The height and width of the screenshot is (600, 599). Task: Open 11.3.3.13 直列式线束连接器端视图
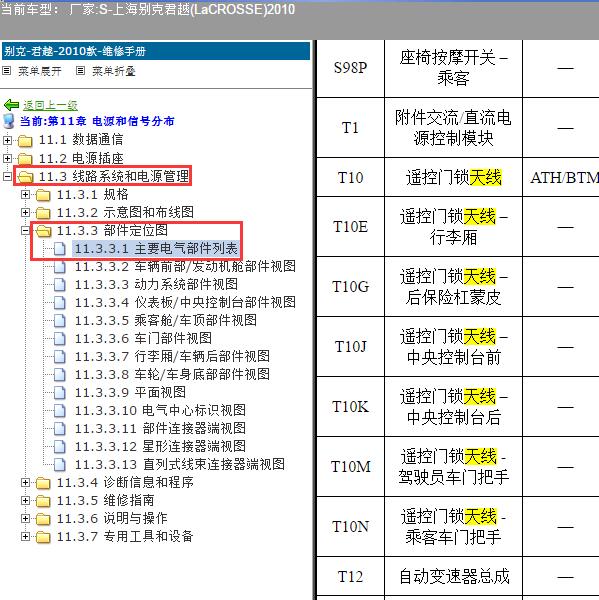pyautogui.click(x=180, y=464)
